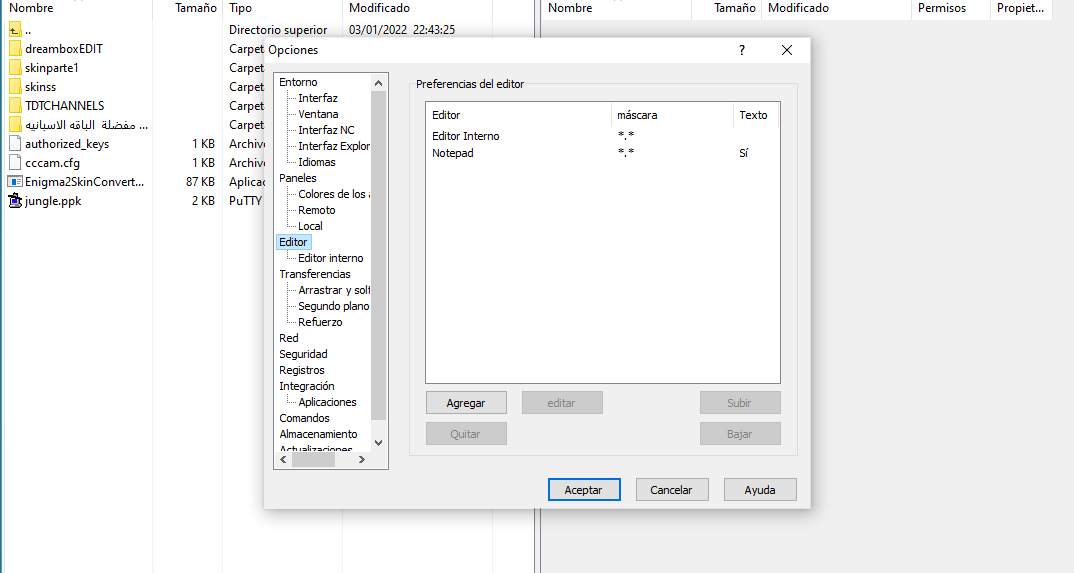Click the Enigma2SkinConvert application icon
This screenshot has width=1074, height=573.
[x=15, y=181]
